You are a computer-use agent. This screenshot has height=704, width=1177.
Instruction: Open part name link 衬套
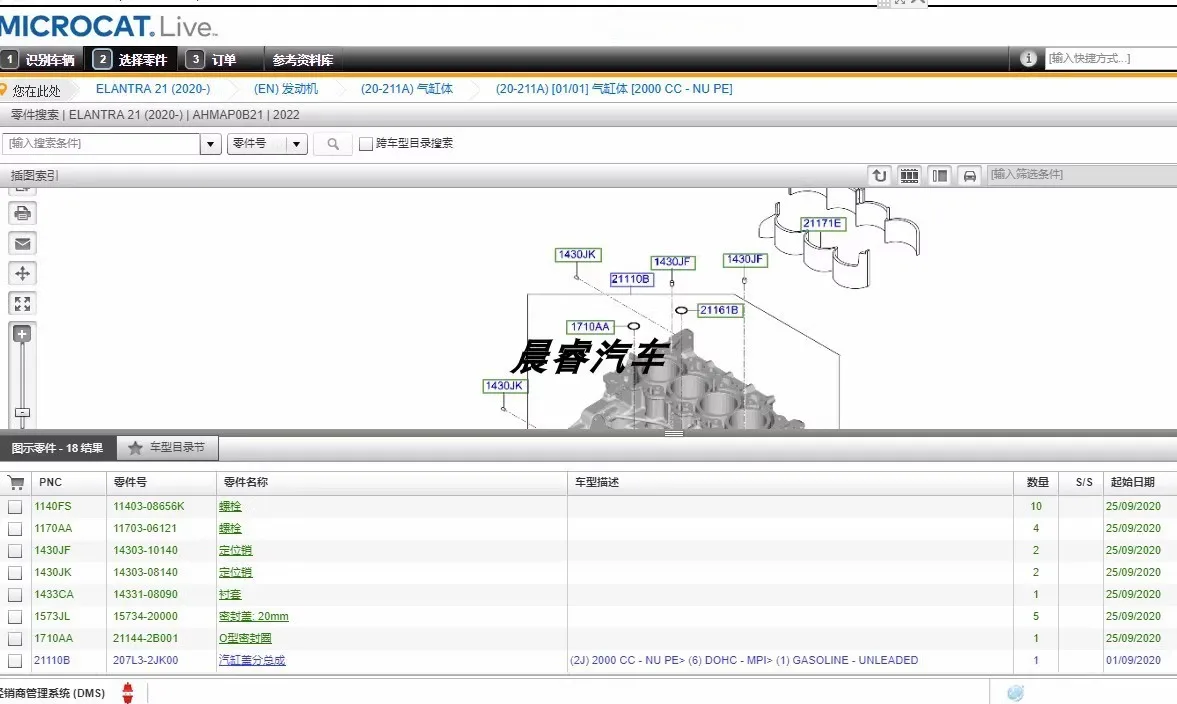230,594
